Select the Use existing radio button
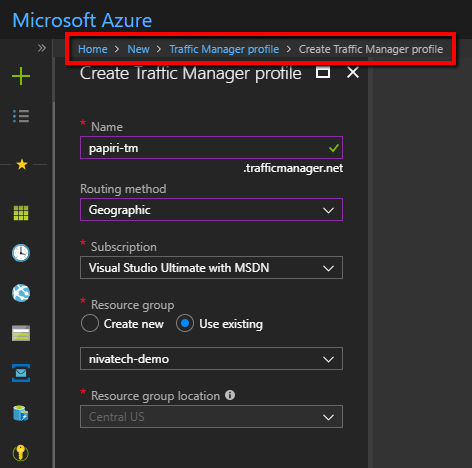This screenshot has width=472, height=468. coord(185,323)
